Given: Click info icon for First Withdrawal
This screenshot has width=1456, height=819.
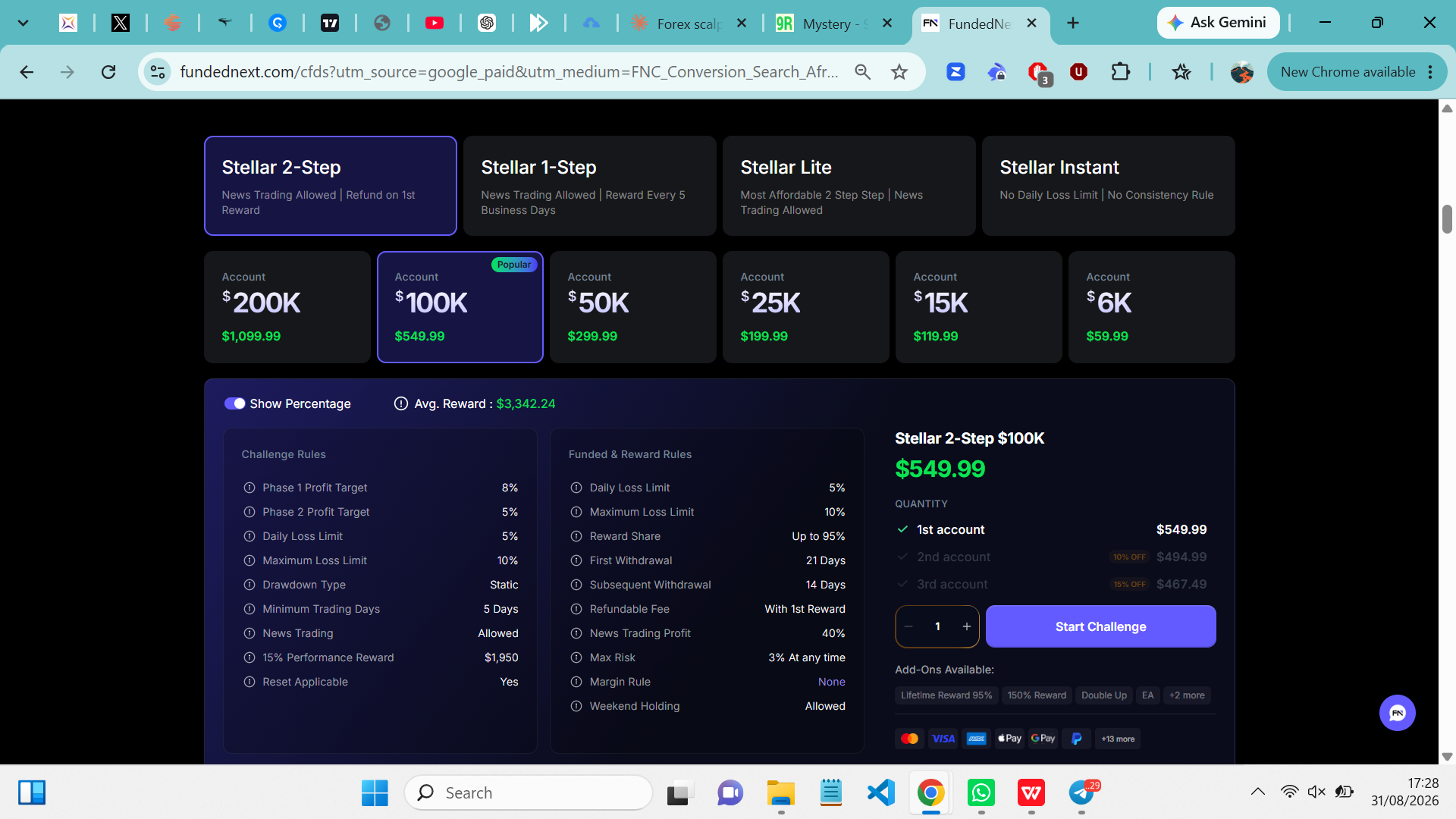Looking at the screenshot, I should 576,560.
